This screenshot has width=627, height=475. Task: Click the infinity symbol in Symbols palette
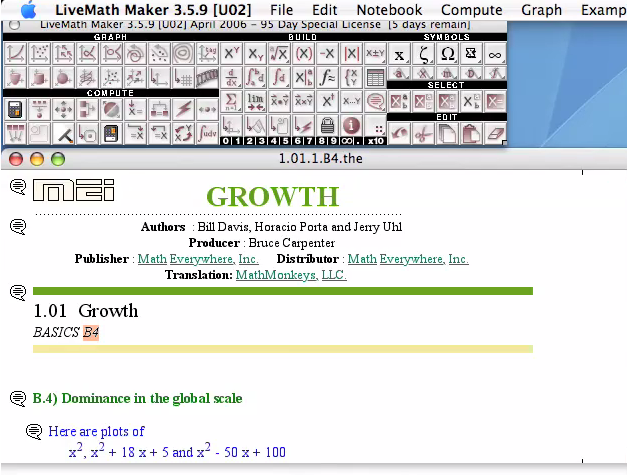click(x=495, y=54)
